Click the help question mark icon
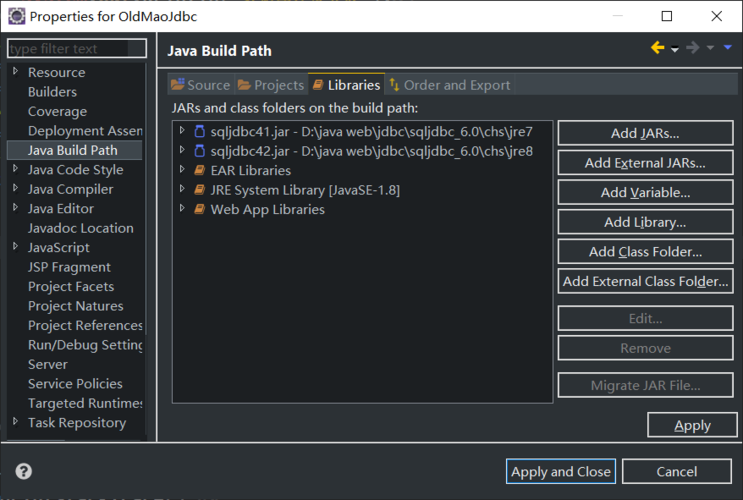The image size is (743, 500). [x=24, y=471]
